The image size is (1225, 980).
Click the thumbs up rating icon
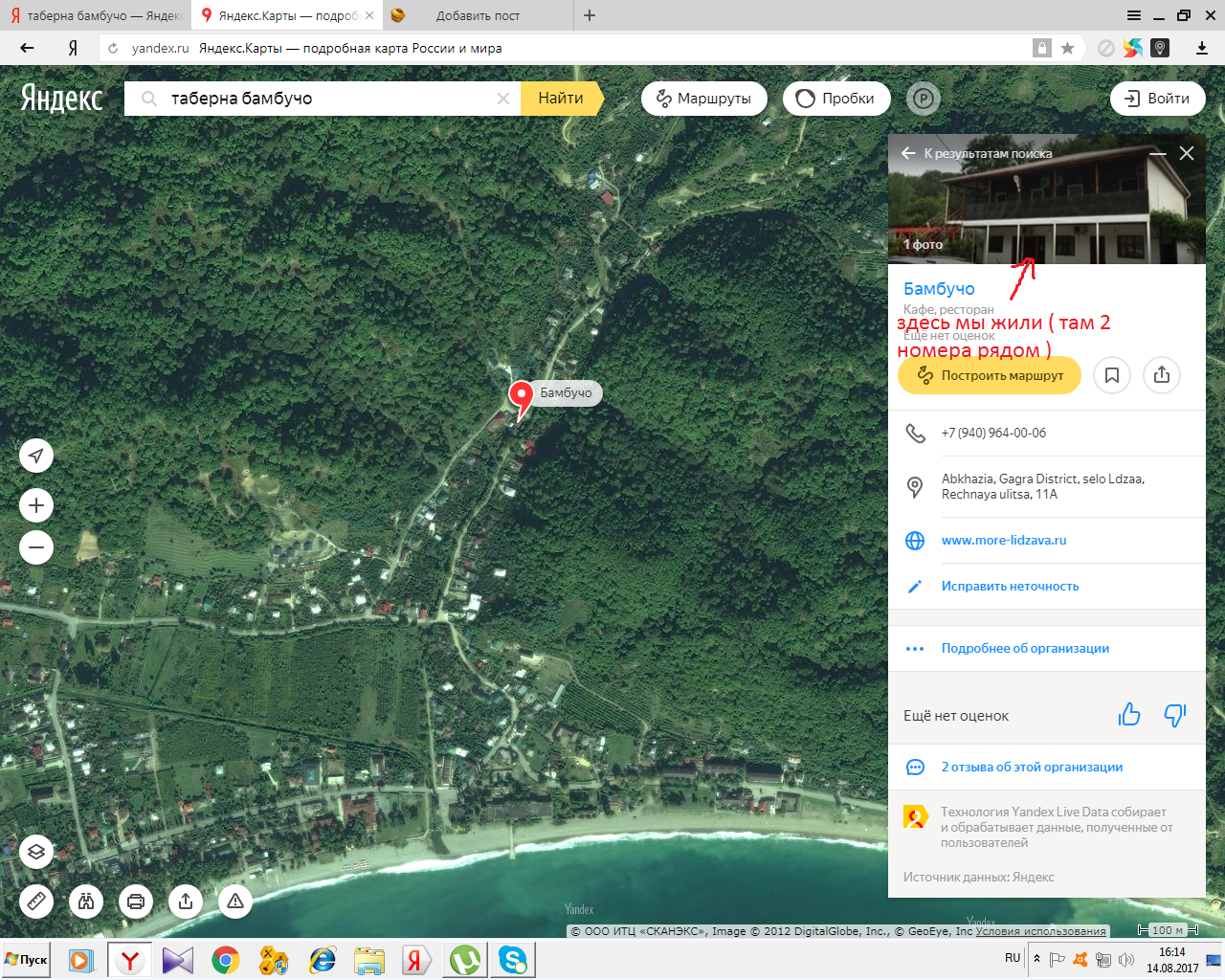1129,715
